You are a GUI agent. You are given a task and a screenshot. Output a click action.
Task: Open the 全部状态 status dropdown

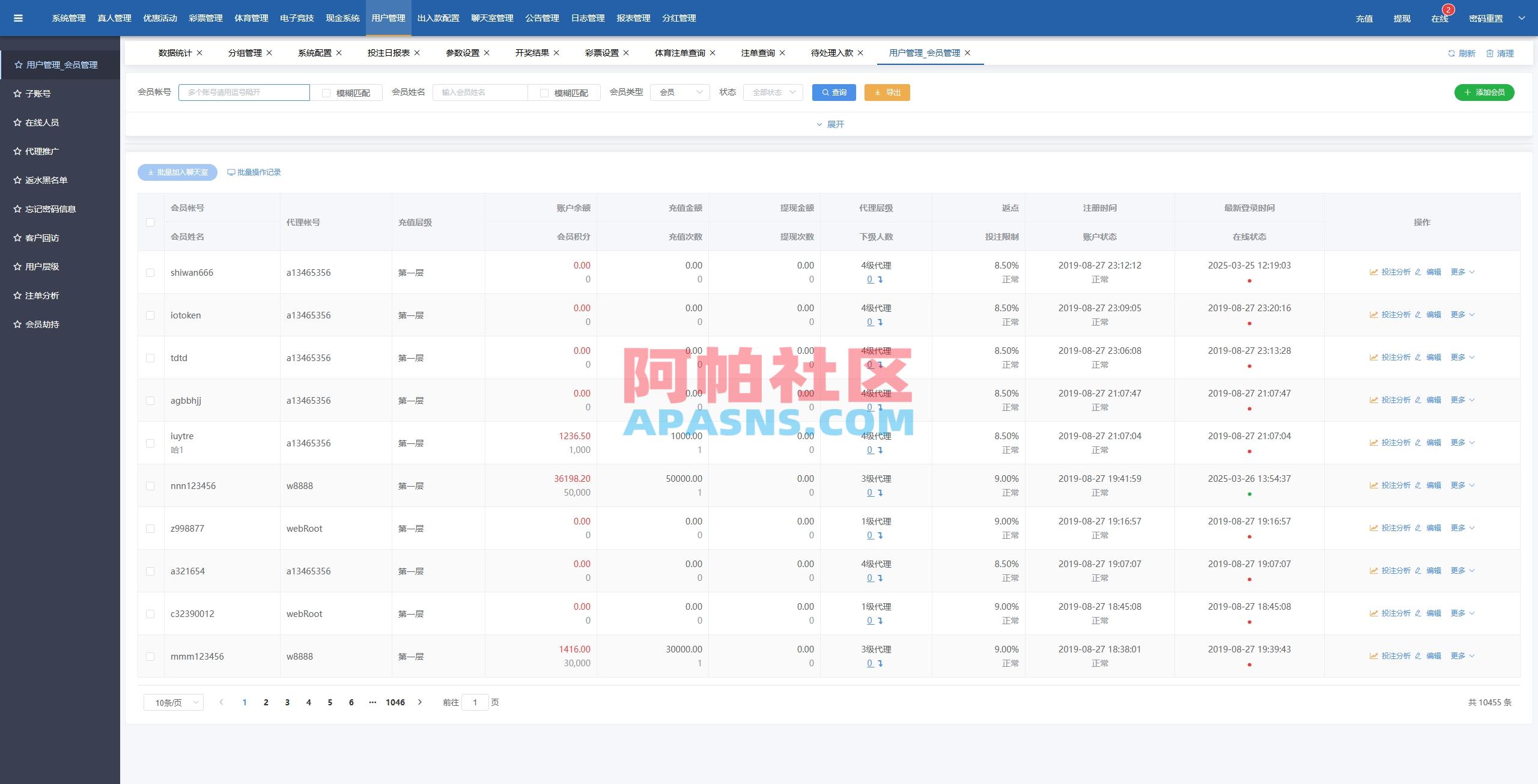pyautogui.click(x=773, y=93)
